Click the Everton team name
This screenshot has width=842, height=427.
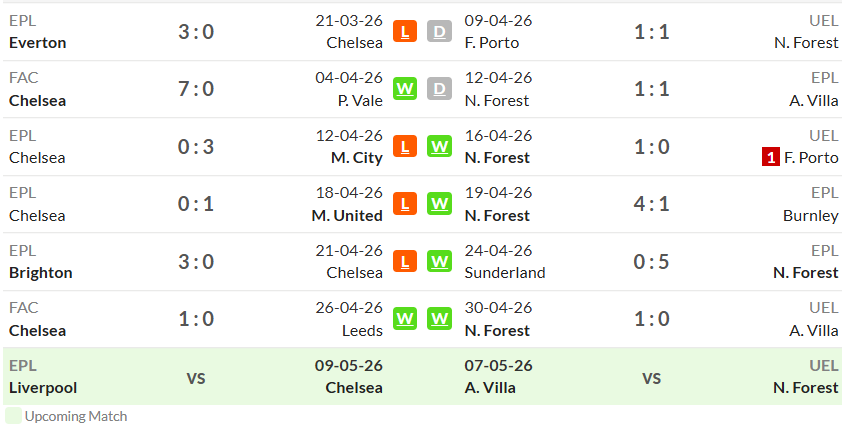(38, 43)
